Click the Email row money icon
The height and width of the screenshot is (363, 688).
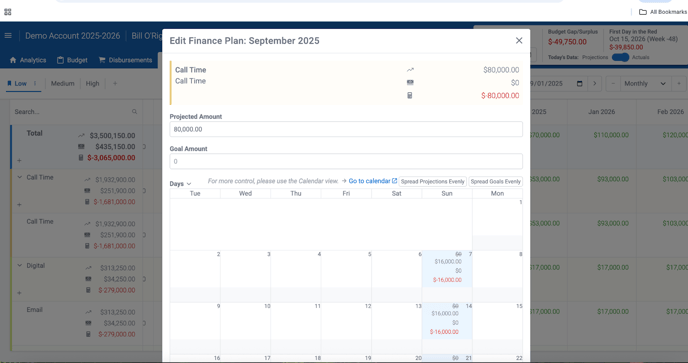tap(88, 323)
